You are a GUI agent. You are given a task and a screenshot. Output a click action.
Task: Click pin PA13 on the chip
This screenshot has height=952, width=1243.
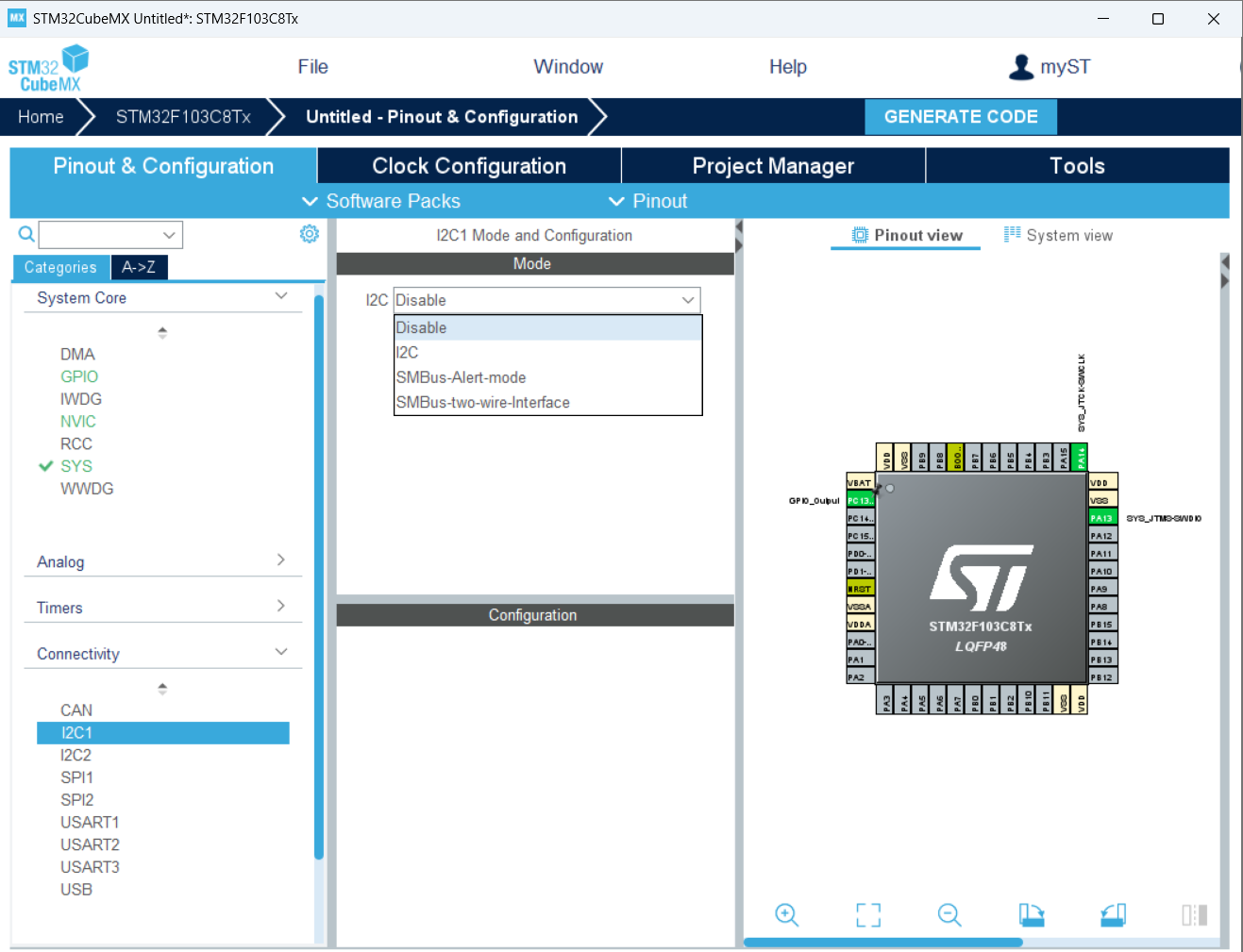1103,518
